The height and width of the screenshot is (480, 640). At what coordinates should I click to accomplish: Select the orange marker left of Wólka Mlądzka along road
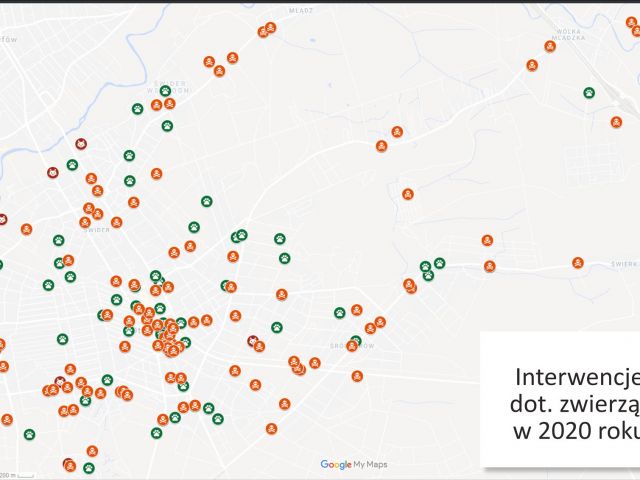(x=532, y=65)
